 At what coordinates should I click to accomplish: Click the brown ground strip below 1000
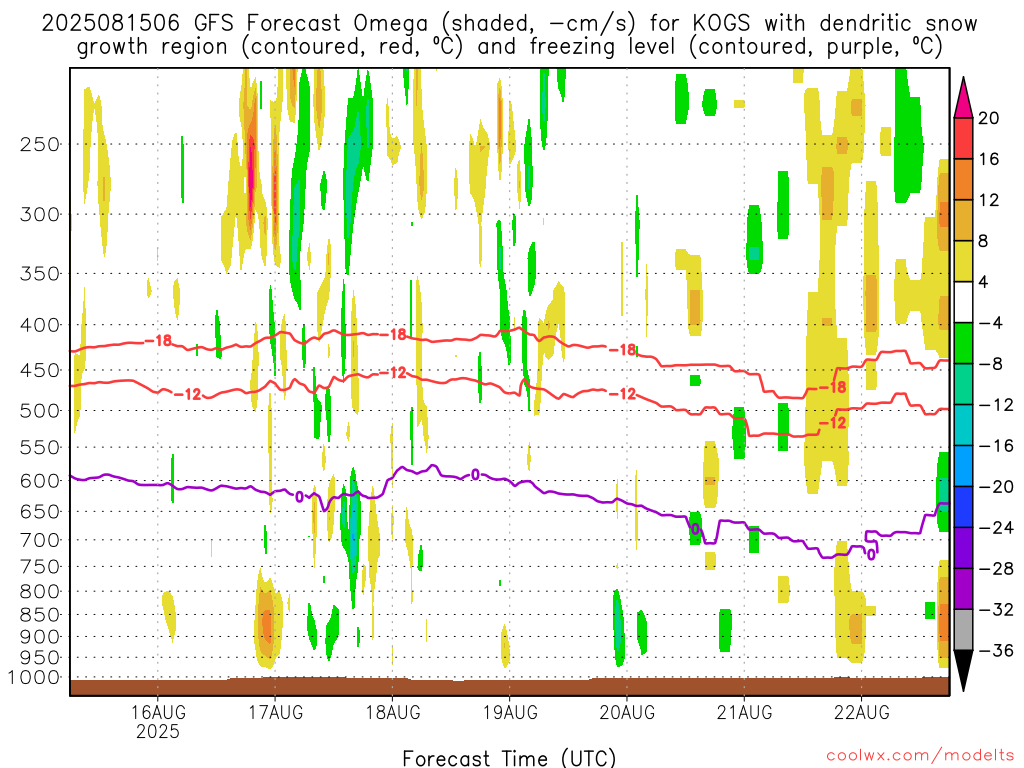click(x=509, y=686)
